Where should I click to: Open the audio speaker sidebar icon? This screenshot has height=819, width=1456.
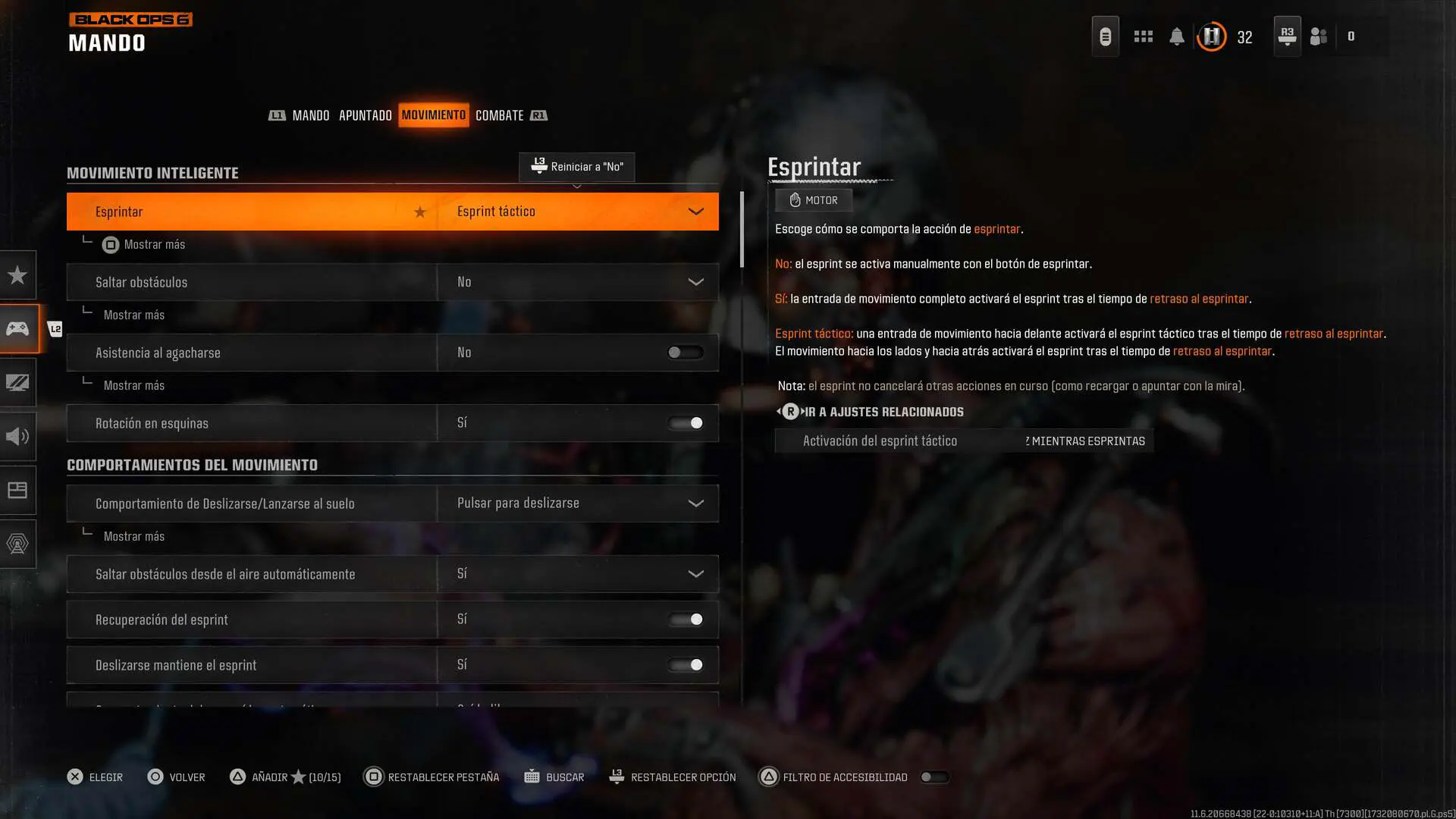click(x=17, y=436)
